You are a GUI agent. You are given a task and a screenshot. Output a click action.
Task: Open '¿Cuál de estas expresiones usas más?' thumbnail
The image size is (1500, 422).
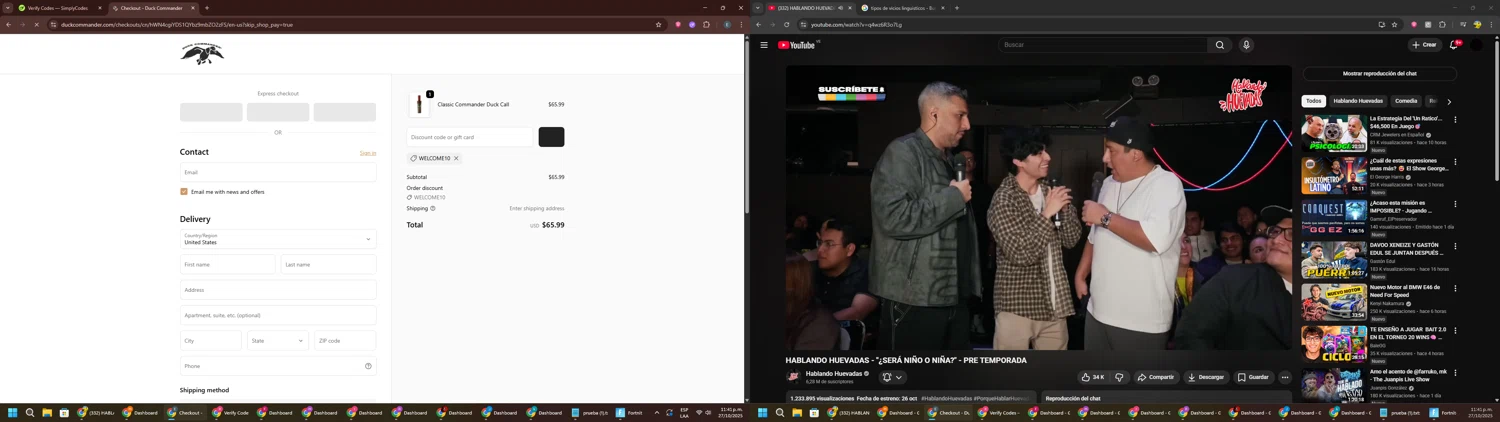1334,175
